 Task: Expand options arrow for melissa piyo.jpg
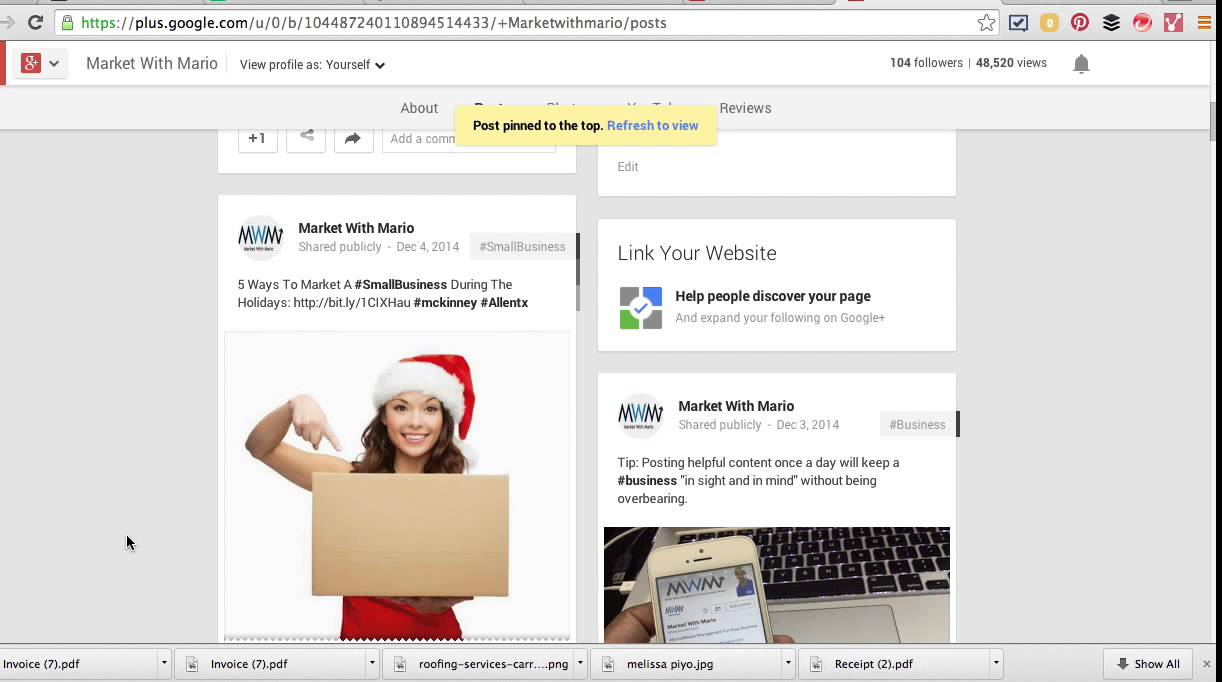tap(788, 663)
